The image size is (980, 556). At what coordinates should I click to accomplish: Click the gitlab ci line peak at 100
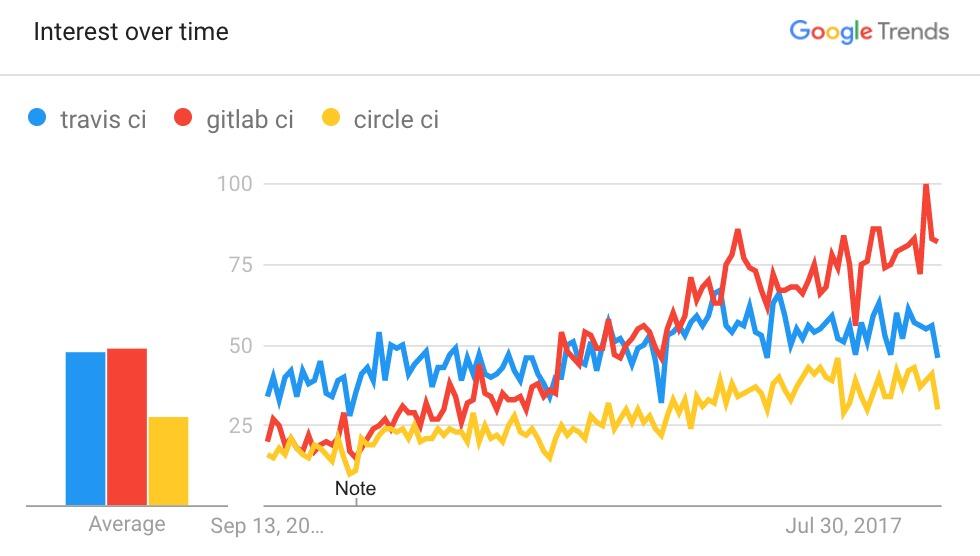[927, 185]
